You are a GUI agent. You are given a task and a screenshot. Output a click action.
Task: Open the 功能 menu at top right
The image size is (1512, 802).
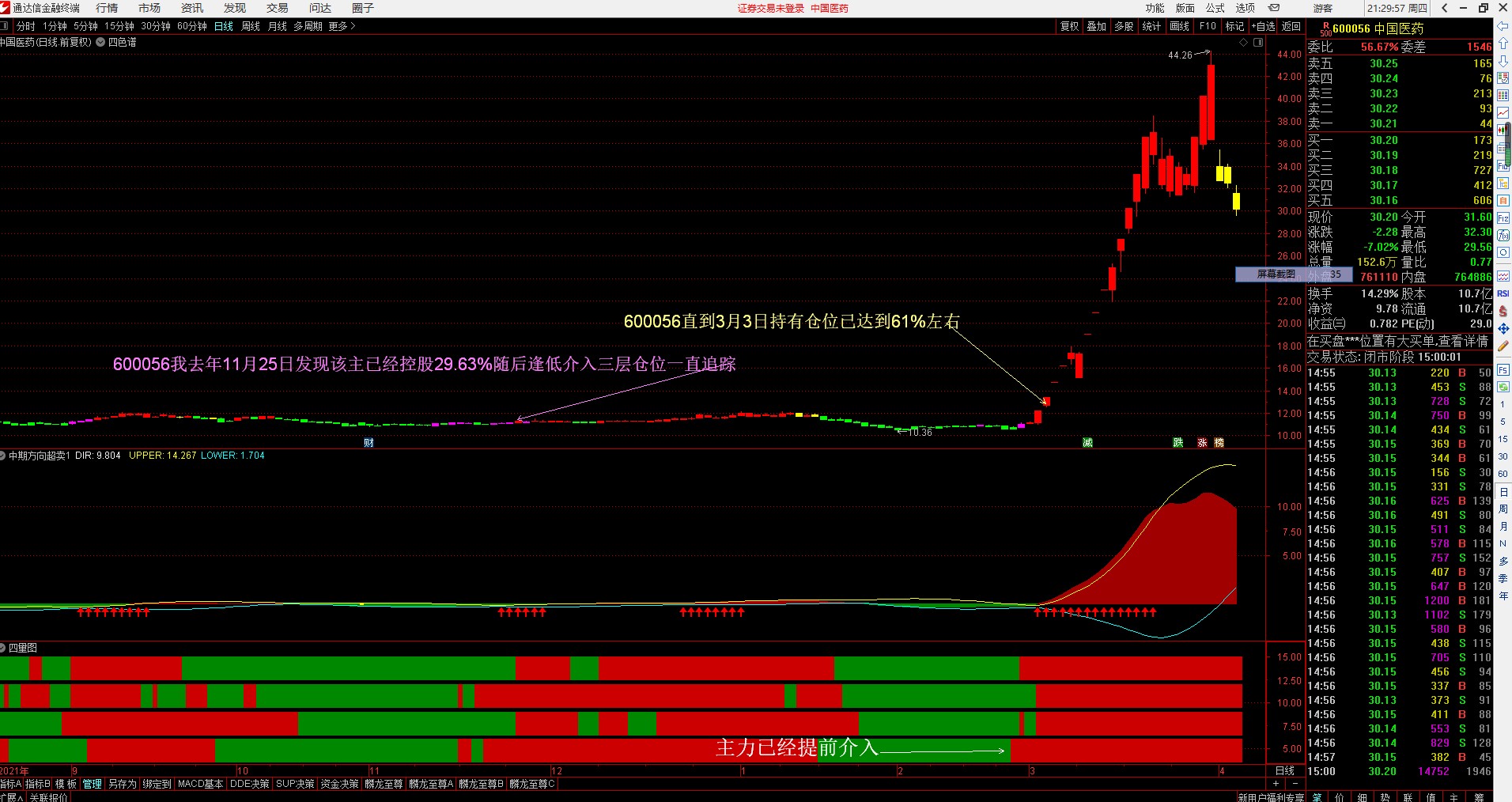(1155, 8)
